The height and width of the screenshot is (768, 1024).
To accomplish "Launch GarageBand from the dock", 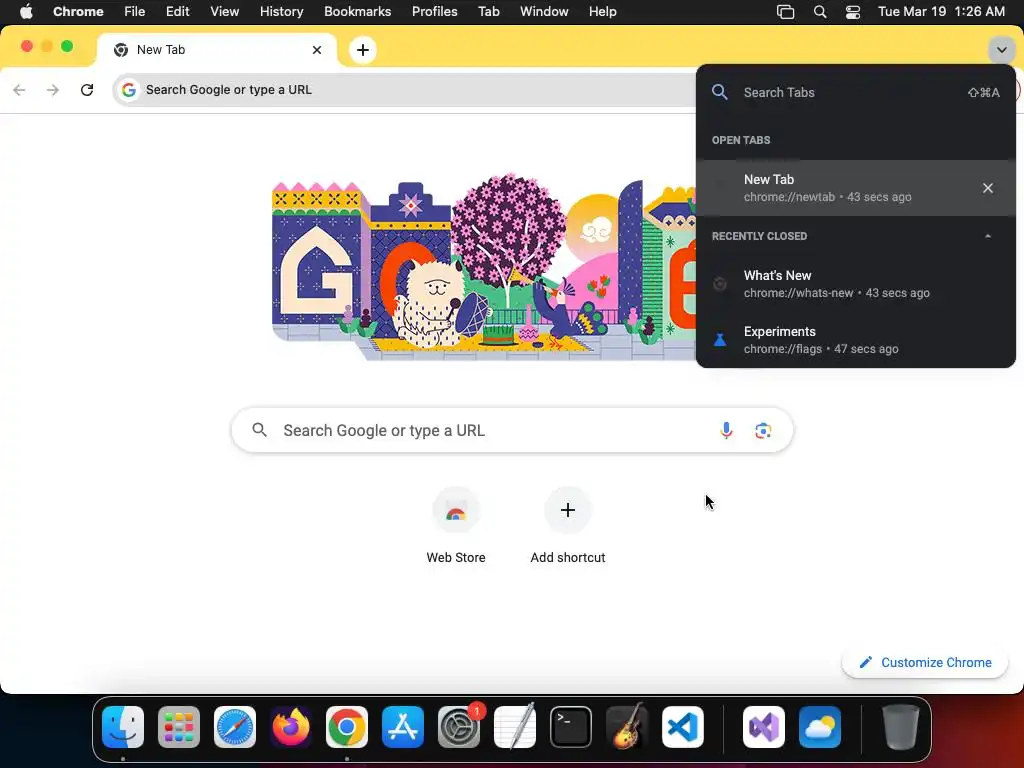I will coord(627,727).
